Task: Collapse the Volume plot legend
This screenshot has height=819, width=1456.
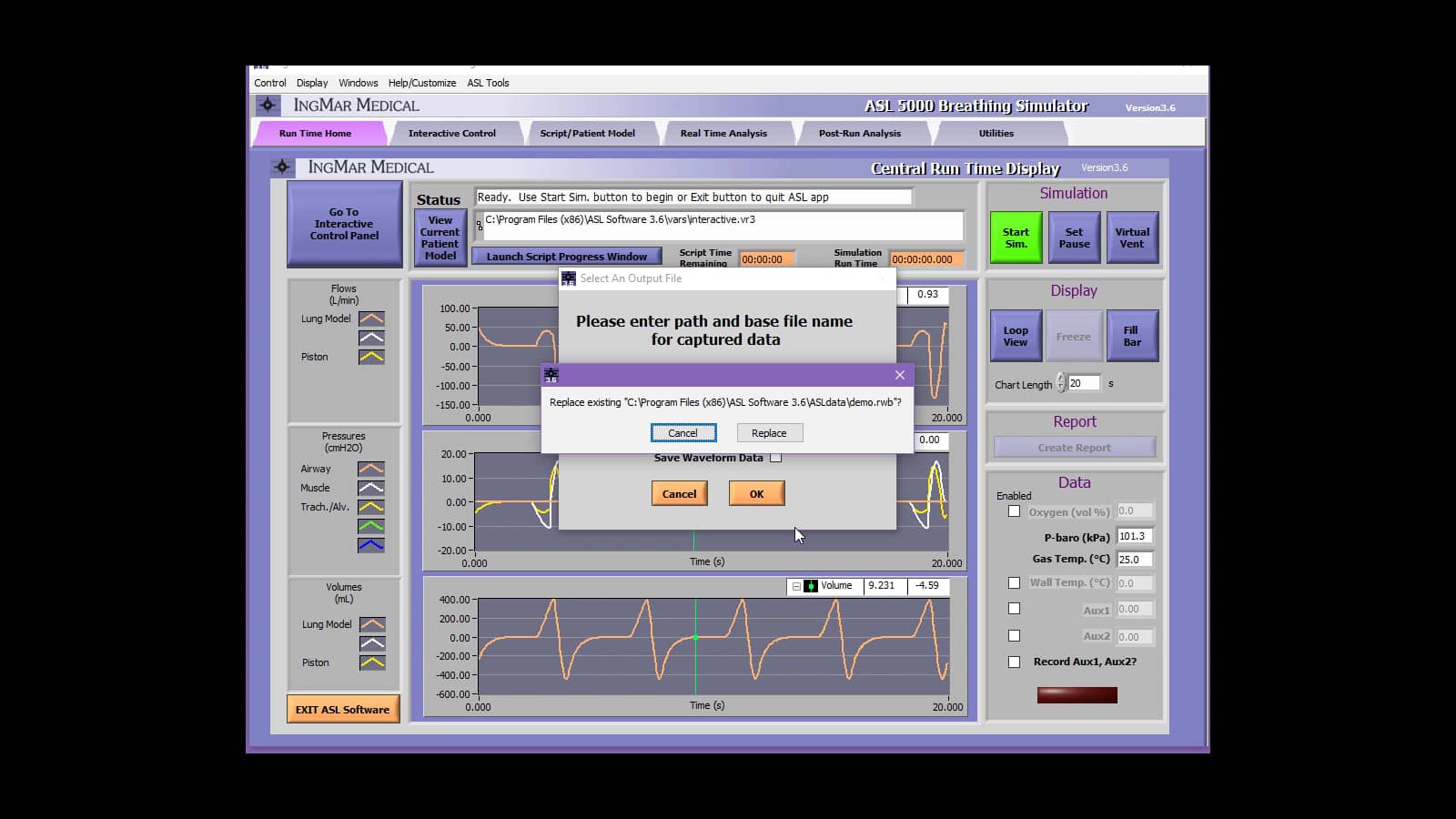Action: [x=795, y=586]
